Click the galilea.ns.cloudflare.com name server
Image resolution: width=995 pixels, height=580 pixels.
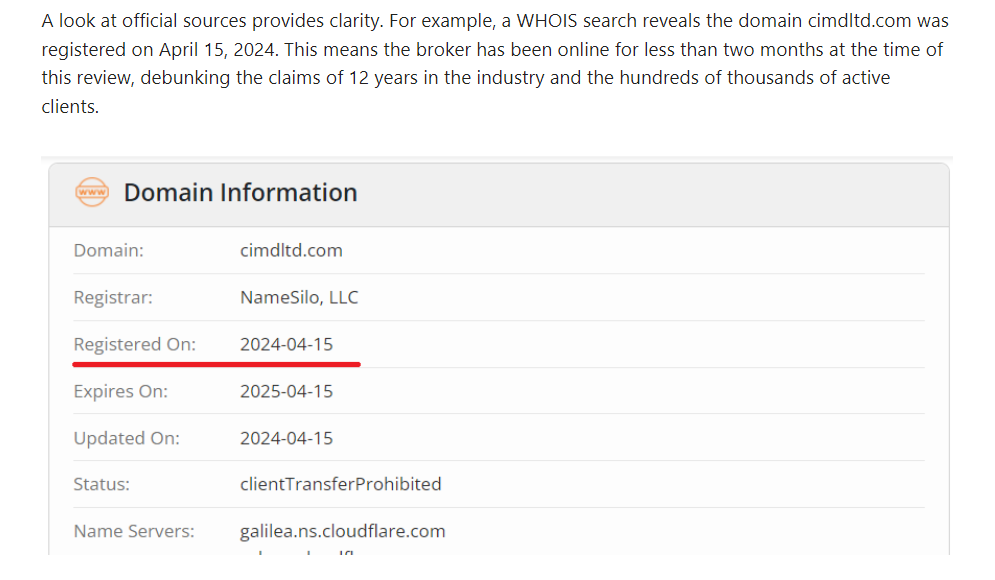pyautogui.click(x=343, y=531)
